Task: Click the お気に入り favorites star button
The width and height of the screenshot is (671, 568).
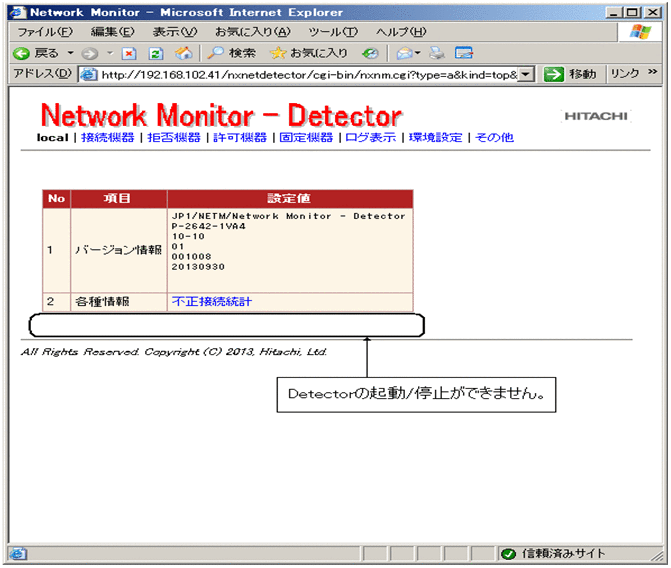Action: [x=309, y=53]
